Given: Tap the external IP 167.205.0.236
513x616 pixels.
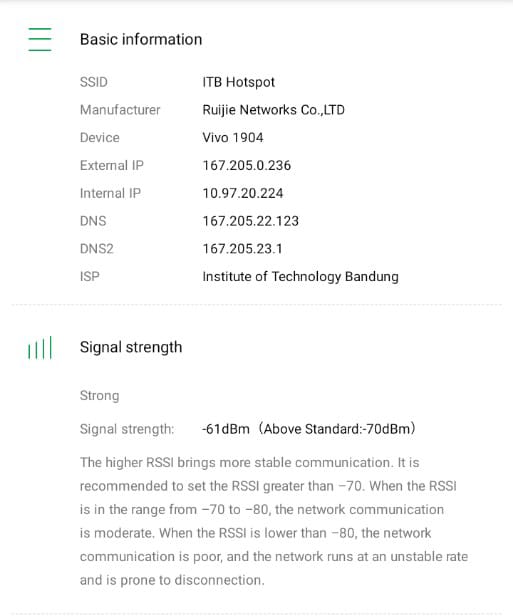Looking at the screenshot, I should point(247,165).
